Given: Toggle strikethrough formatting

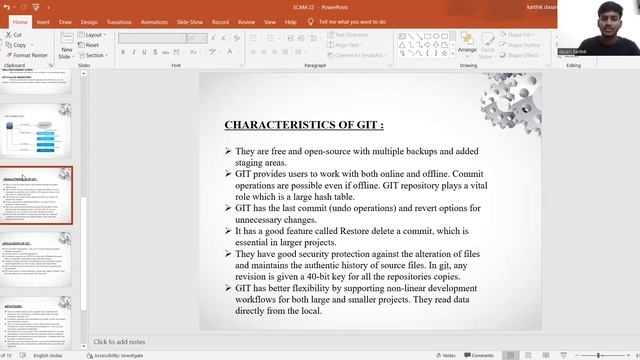Looking at the screenshot, I should coord(165,52).
